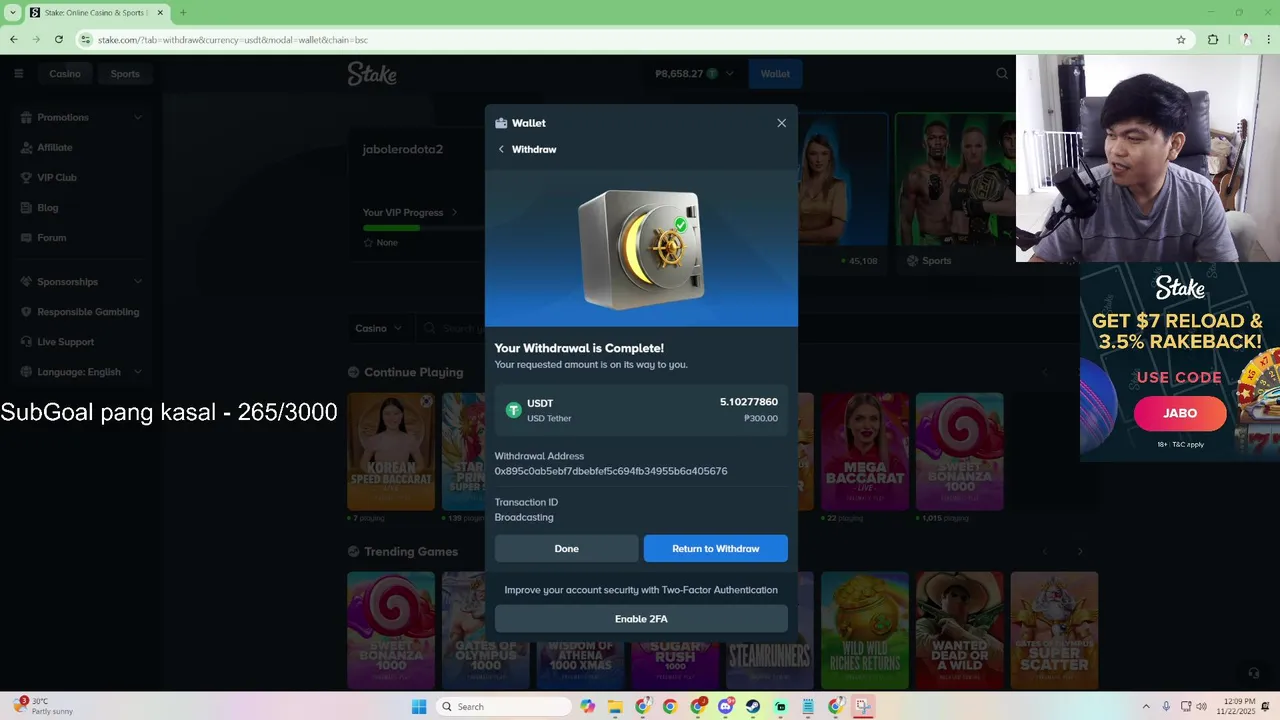Open a new Chrome tab
This screenshot has width=1280, height=720.
coord(183,13)
